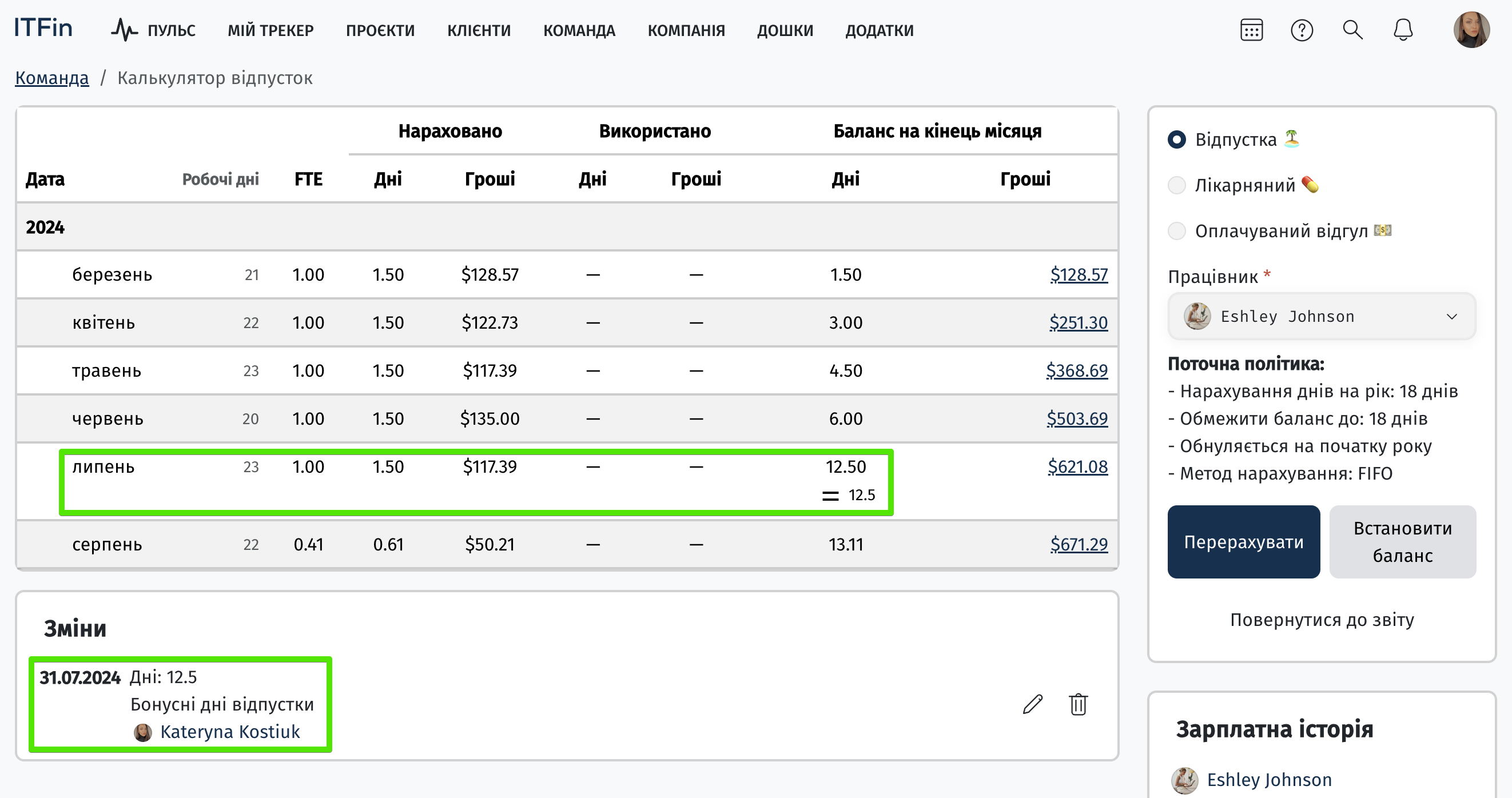1512x798 pixels.
Task: Select the Оплачуваний відгул radio option
Action: (x=1177, y=231)
